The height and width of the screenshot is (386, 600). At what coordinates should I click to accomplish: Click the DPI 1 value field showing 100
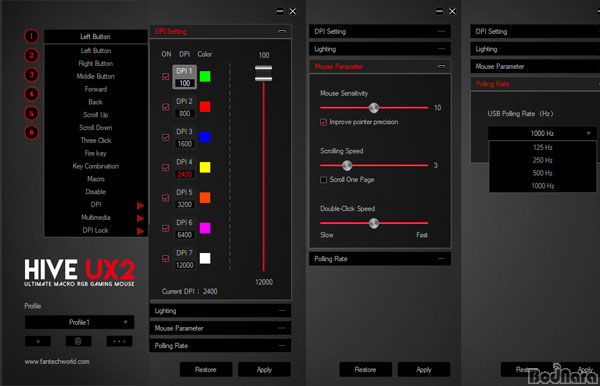point(185,83)
